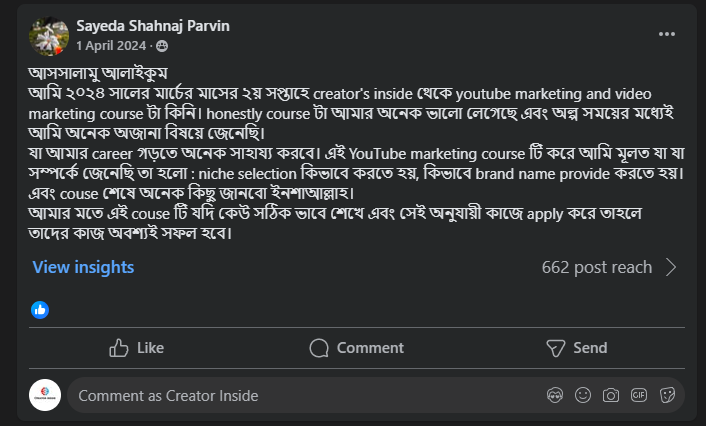The height and width of the screenshot is (426, 706).
Task: Like the post by Sayeda Shahnaj Parvin
Action: point(136,348)
